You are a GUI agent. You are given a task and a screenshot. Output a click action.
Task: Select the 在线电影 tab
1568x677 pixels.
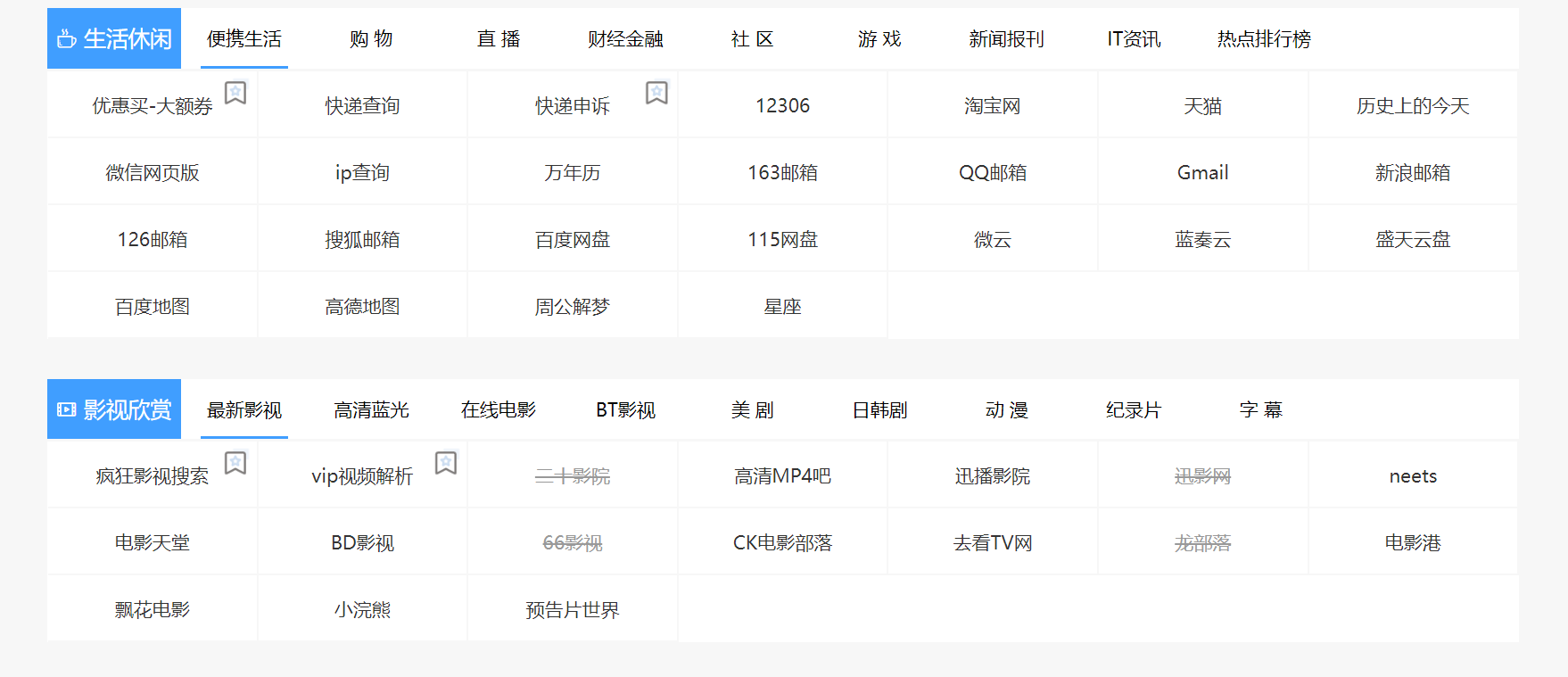click(499, 409)
